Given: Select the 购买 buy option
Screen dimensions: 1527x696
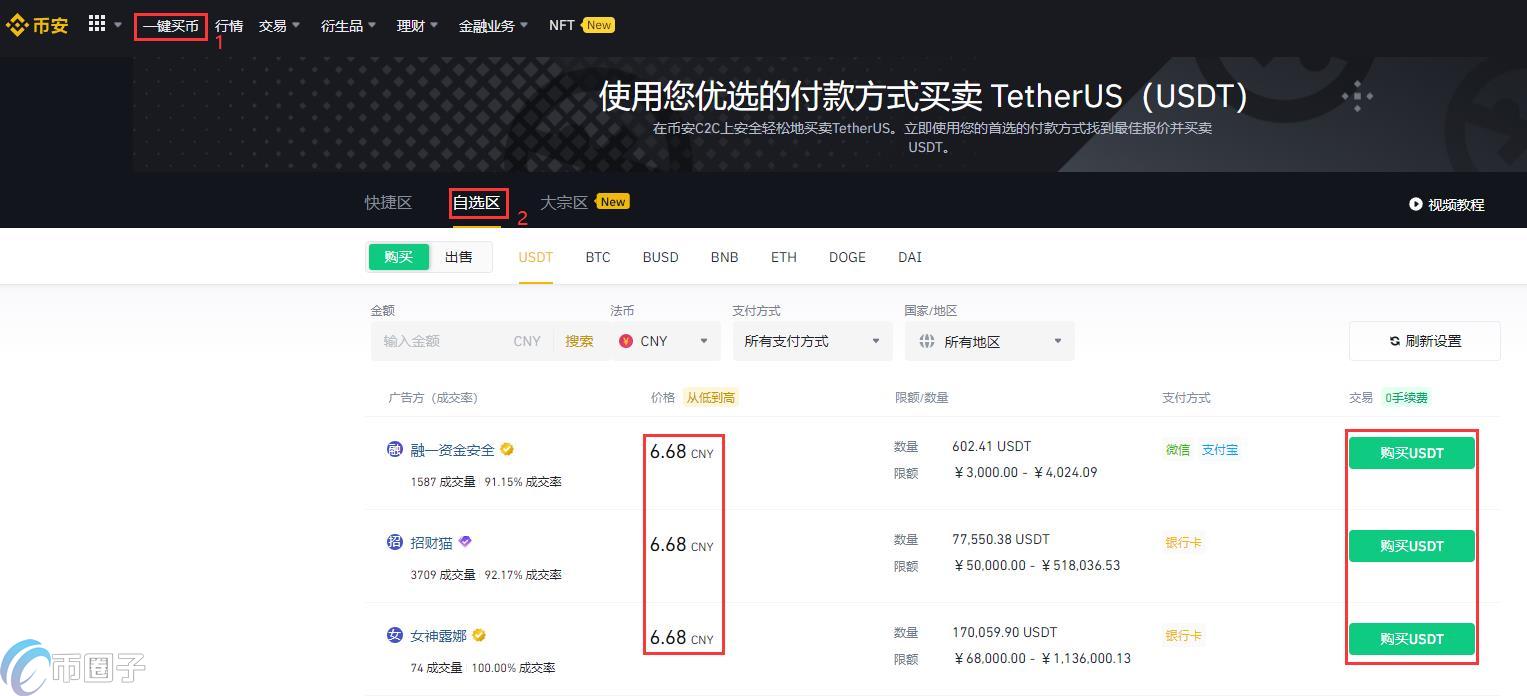Looking at the screenshot, I should click(398, 256).
